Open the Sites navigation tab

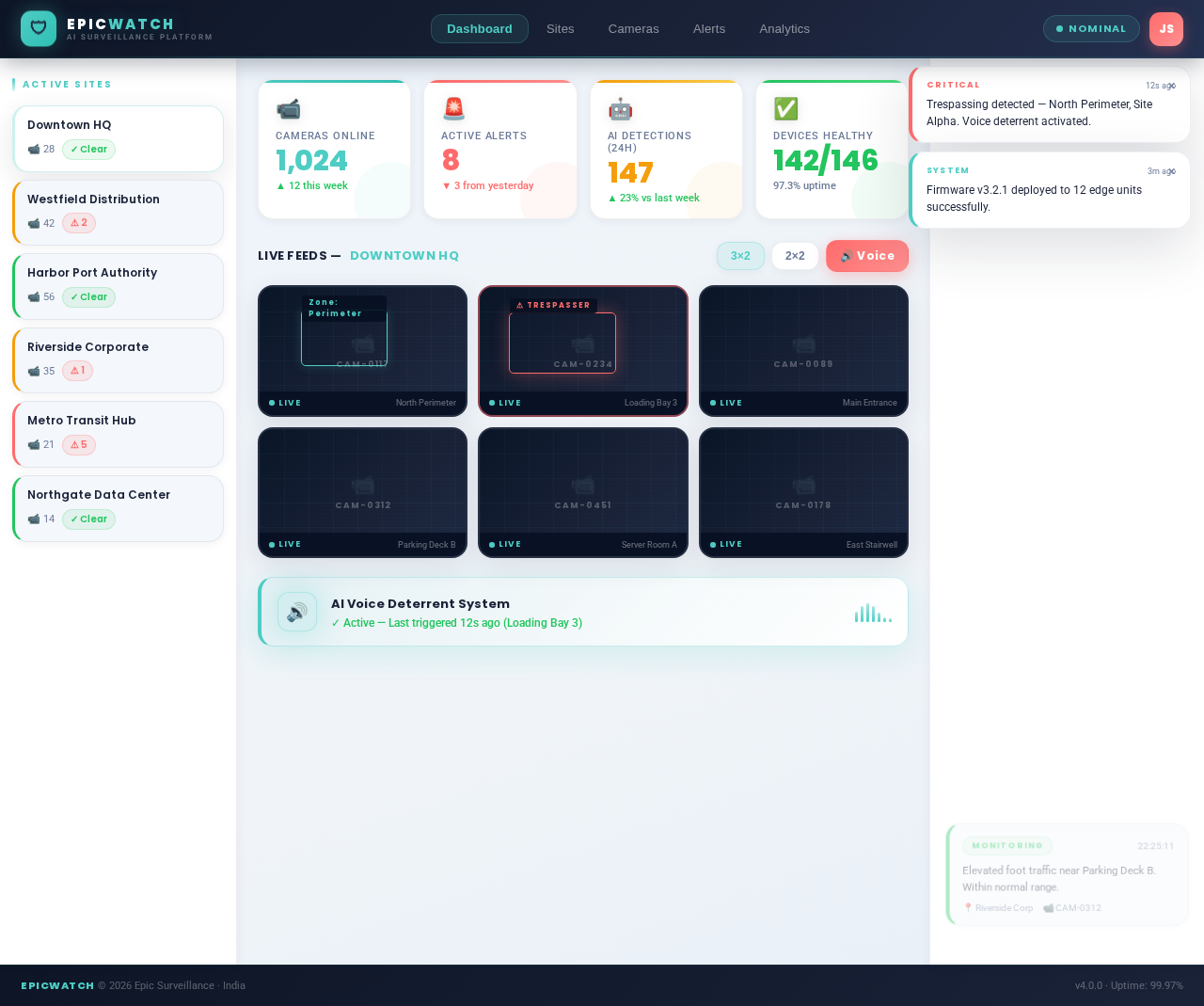click(x=560, y=28)
